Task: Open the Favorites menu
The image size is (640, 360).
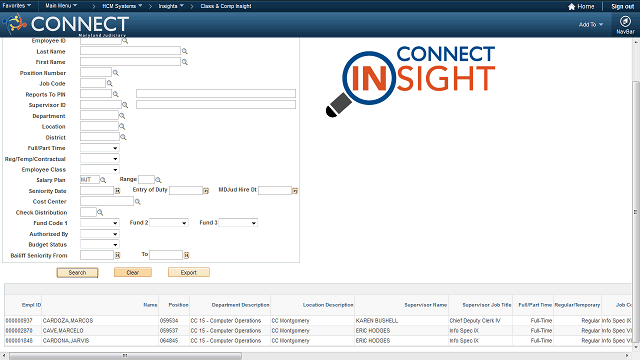Action: pos(16,6)
